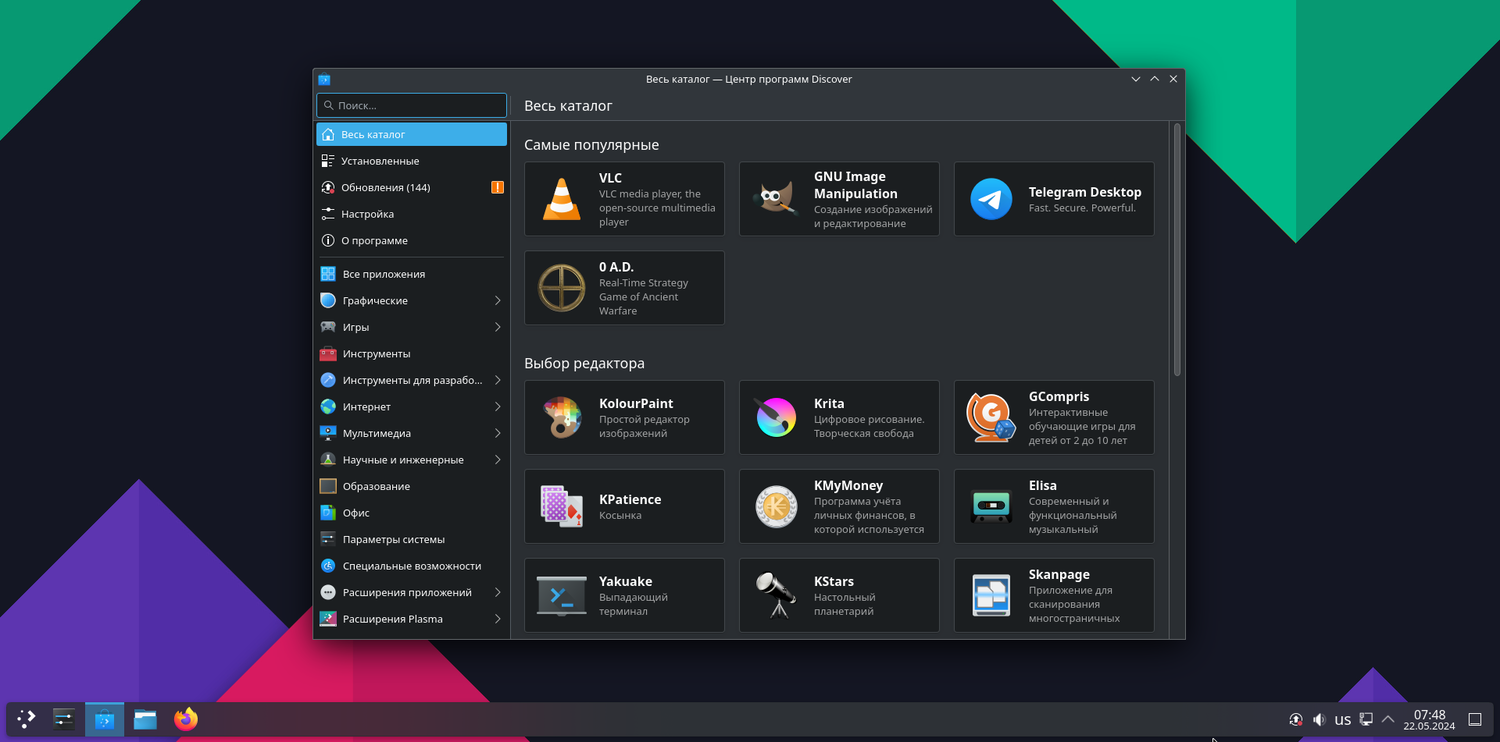This screenshot has width=1500, height=742.
Task: Browse the Все приложения category
Action: click(x=411, y=274)
